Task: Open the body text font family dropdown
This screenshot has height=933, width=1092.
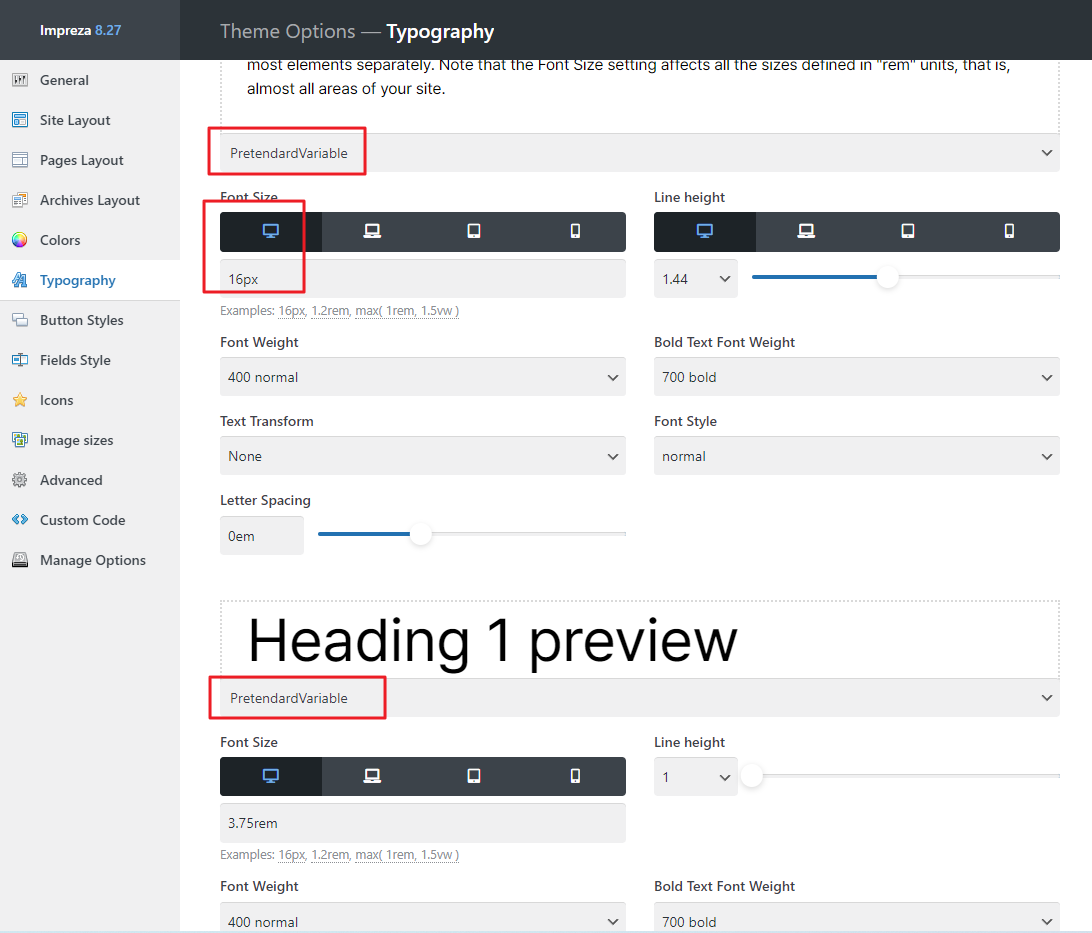Action: click(639, 153)
